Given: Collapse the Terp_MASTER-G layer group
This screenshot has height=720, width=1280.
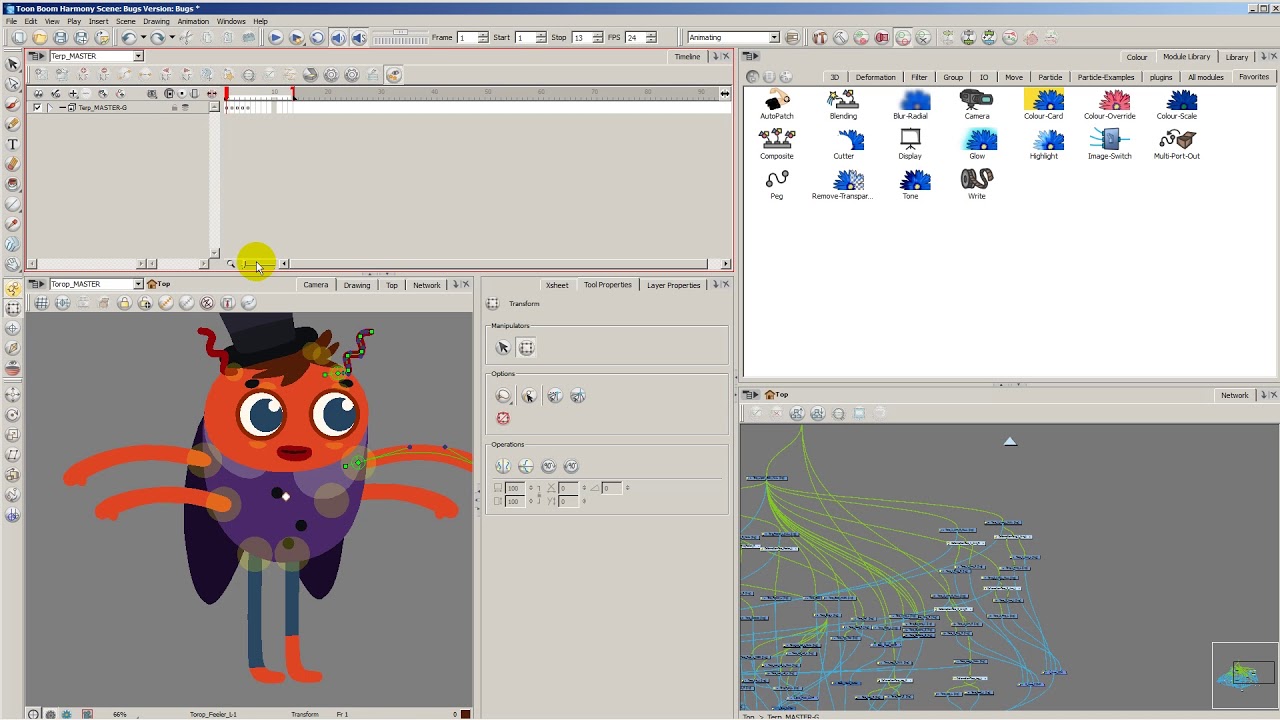Looking at the screenshot, I should click(62, 107).
